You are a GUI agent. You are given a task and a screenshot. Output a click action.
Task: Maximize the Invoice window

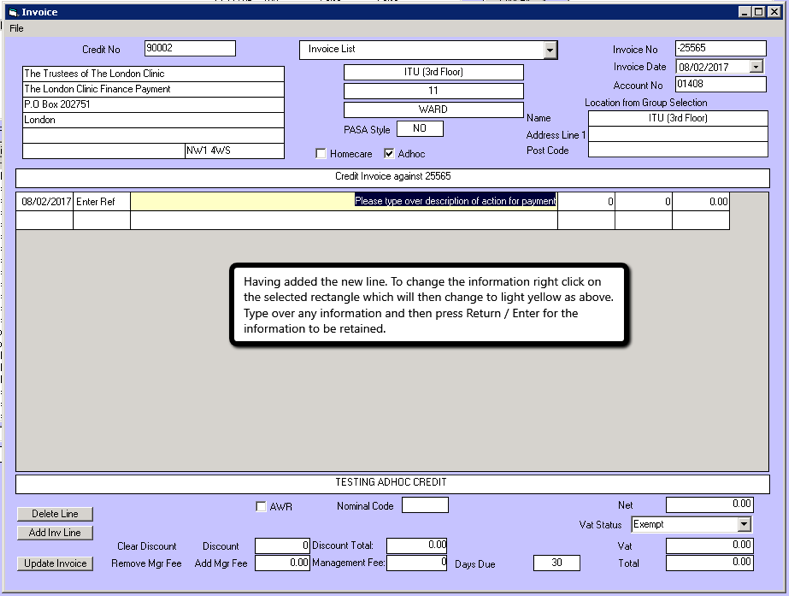[x=759, y=11]
